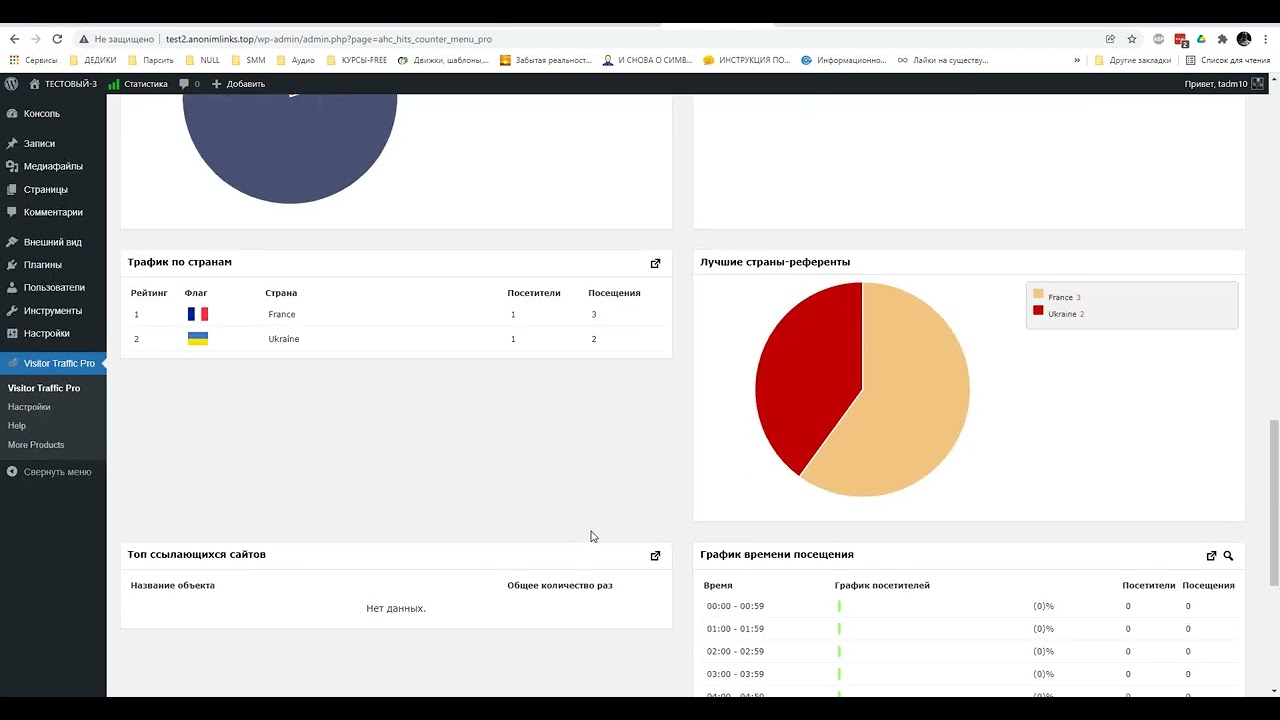The height and width of the screenshot is (720, 1280).
Task: Open Медиафайлы in the sidebar
Action: point(53,166)
